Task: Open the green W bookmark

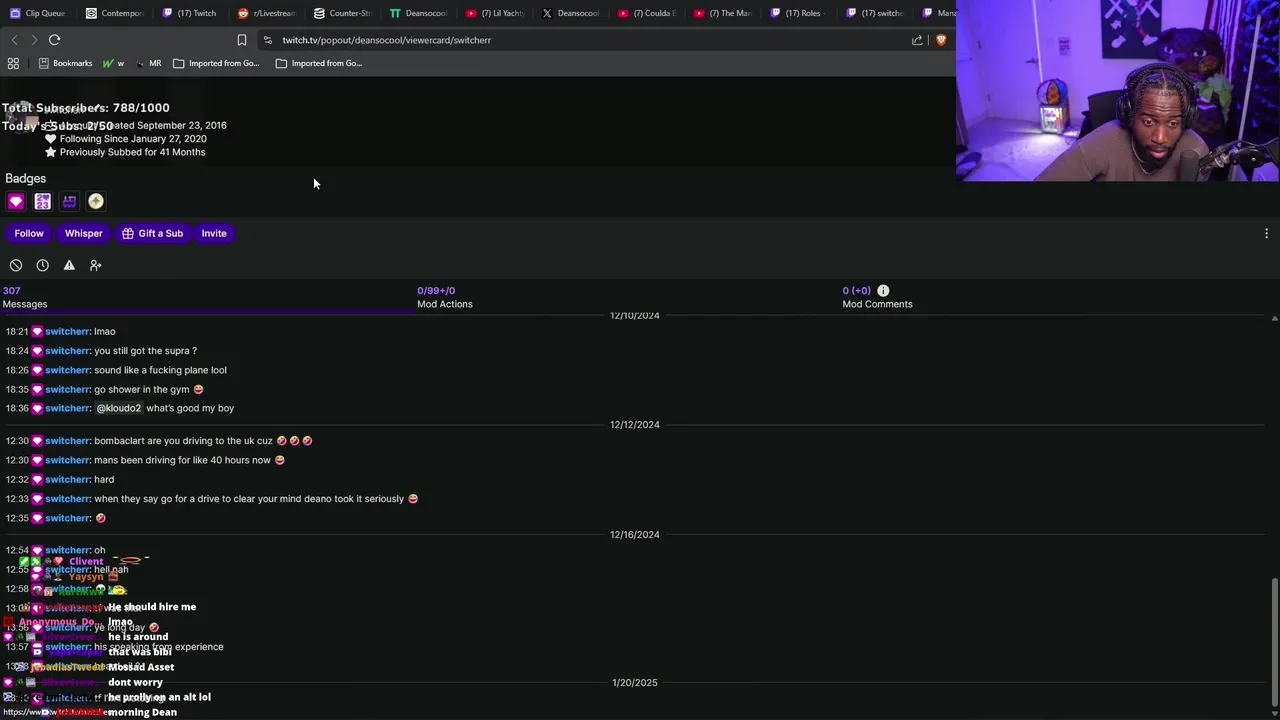Action: [113, 63]
